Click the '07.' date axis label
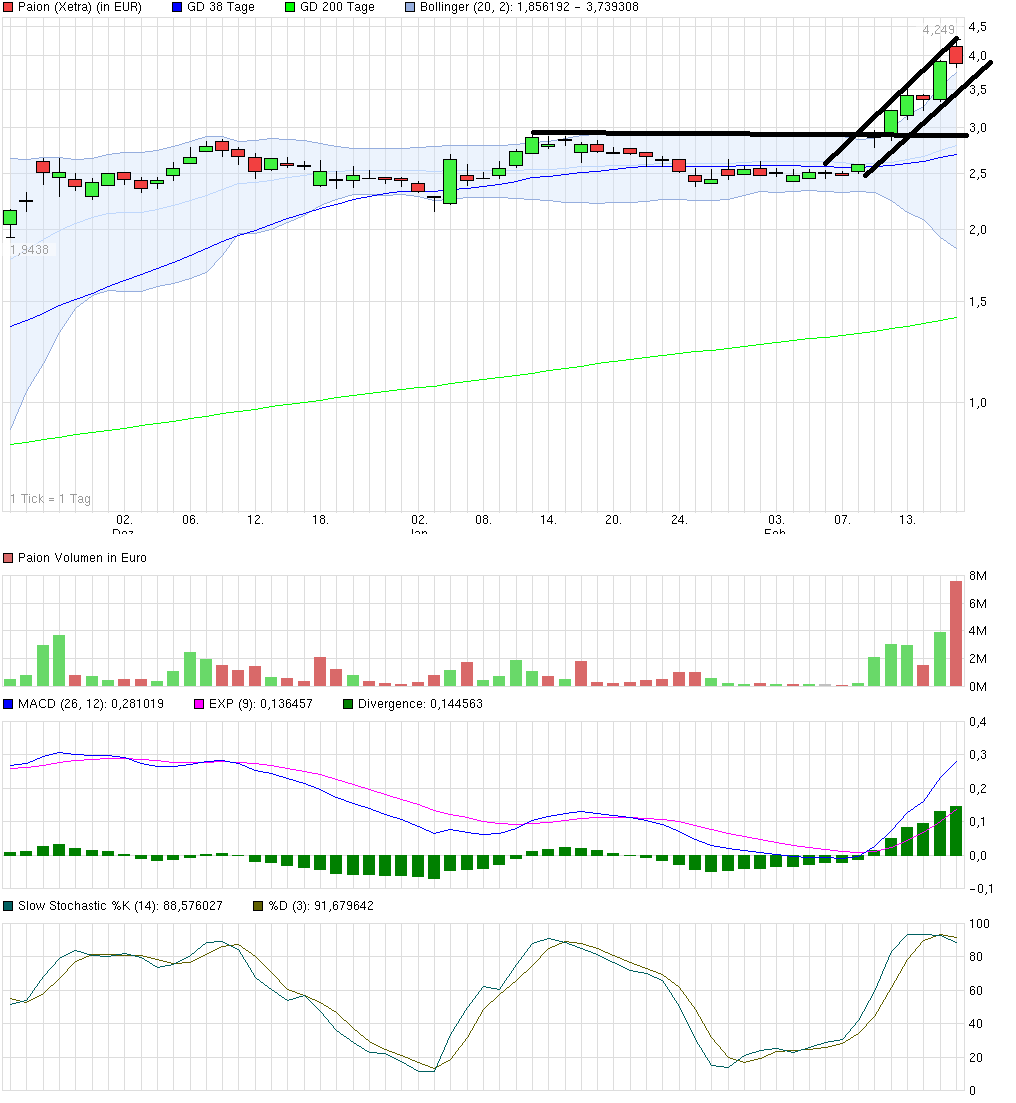Viewport: 1016px width, 1103px height. [842, 520]
